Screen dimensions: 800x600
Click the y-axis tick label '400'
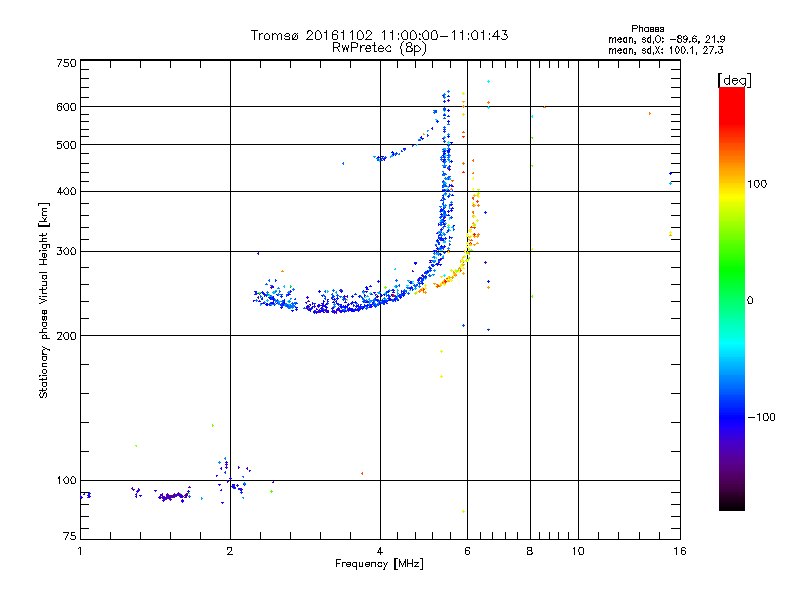click(x=66, y=191)
